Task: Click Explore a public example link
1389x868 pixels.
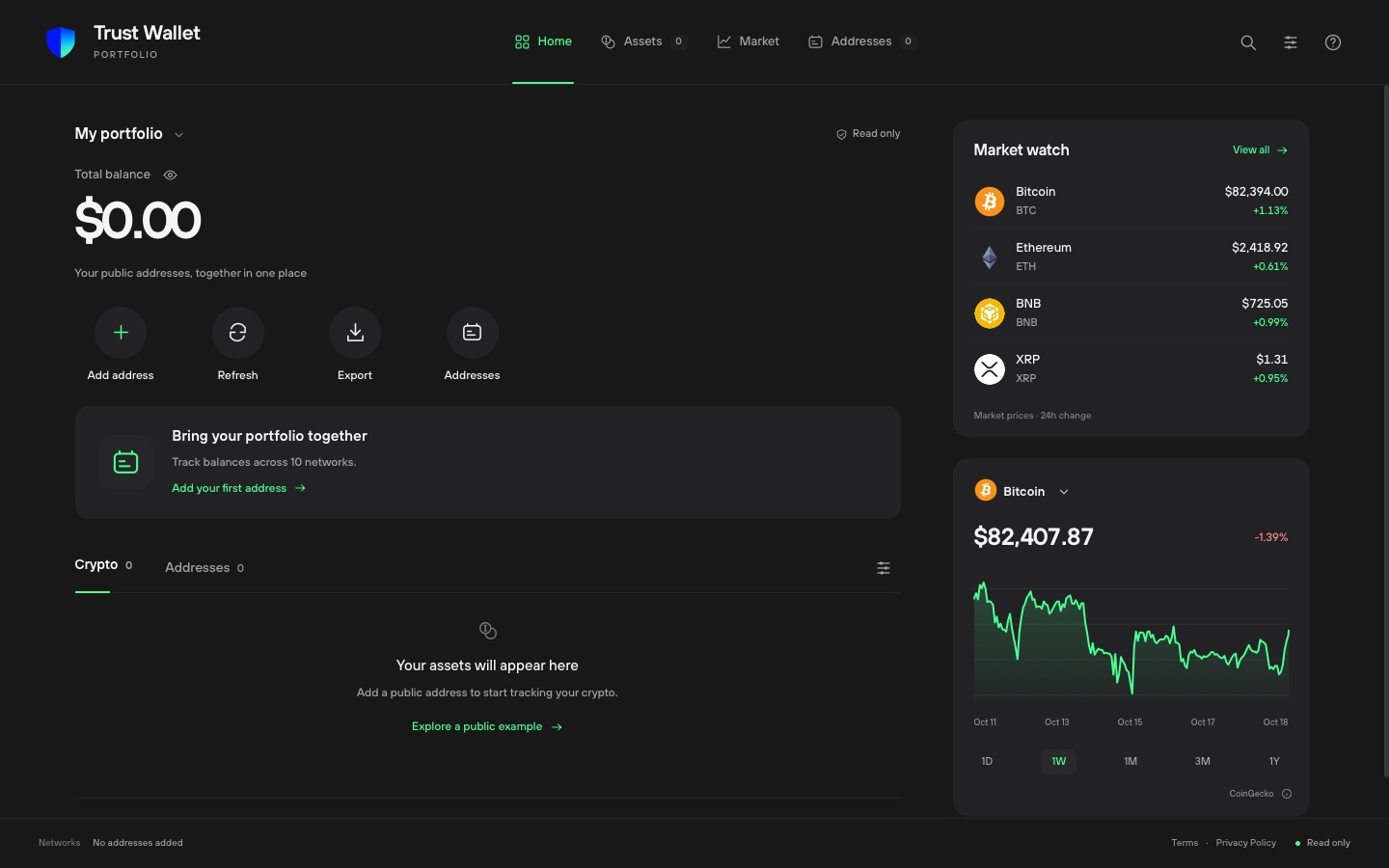Action: pyautogui.click(x=487, y=726)
